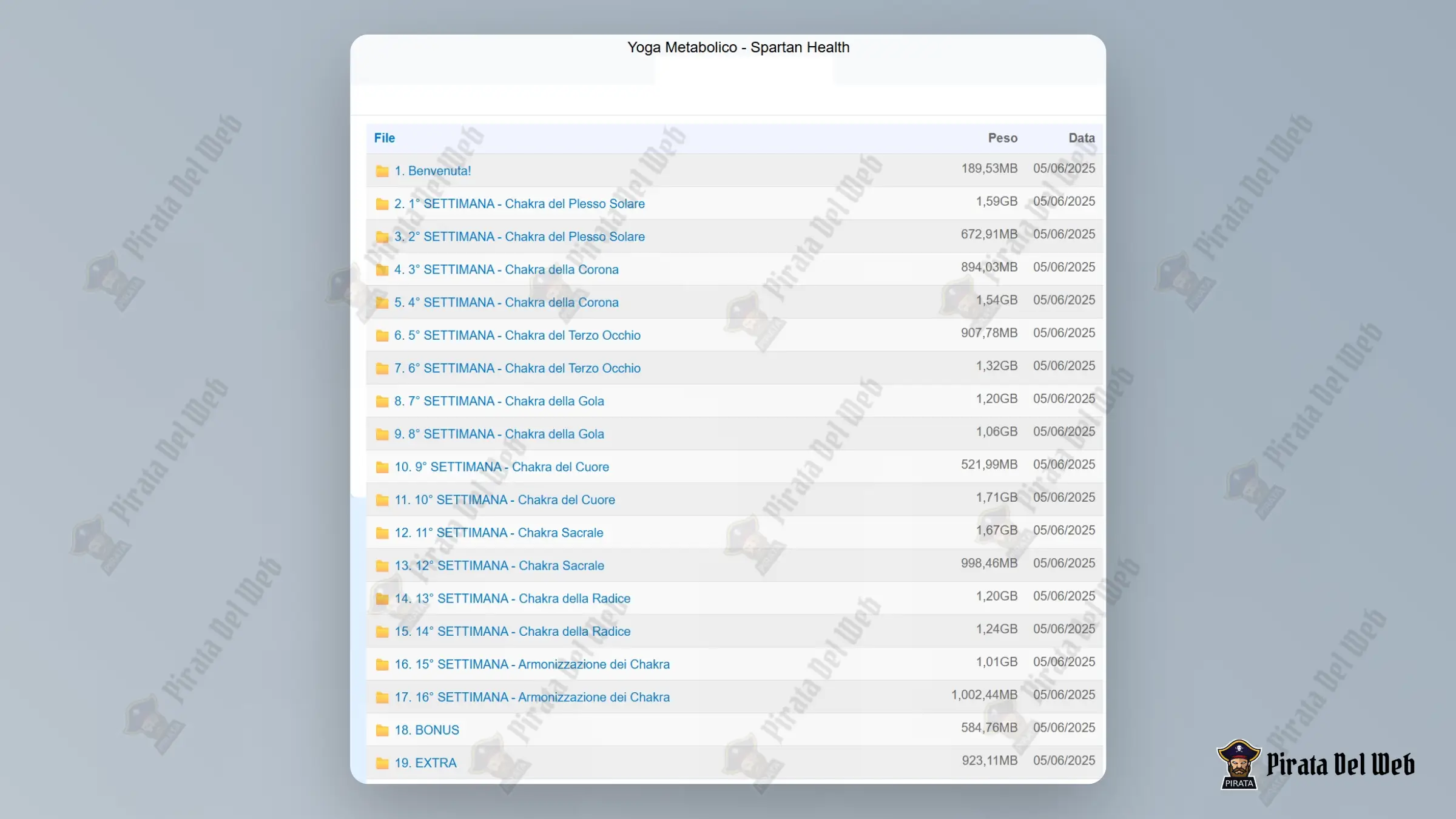Click folder icon for 3° SETTIMANA Chakra della Corona
The image size is (1456, 819).
(x=382, y=269)
